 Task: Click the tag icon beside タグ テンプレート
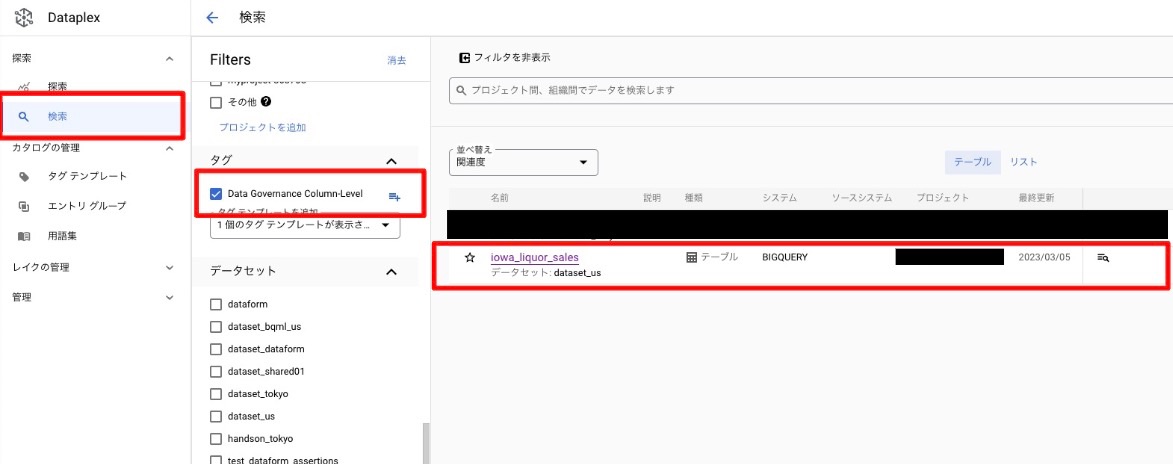[x=24, y=177]
